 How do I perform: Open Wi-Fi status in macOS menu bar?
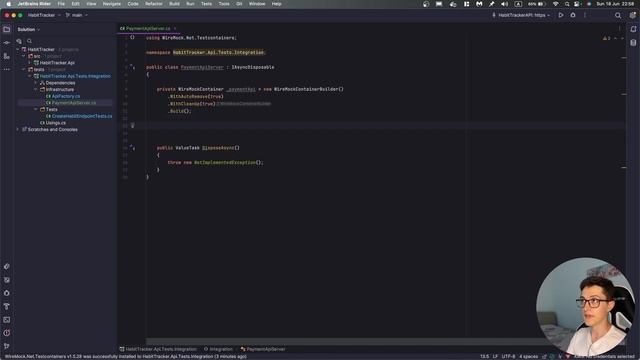tap(556, 4)
